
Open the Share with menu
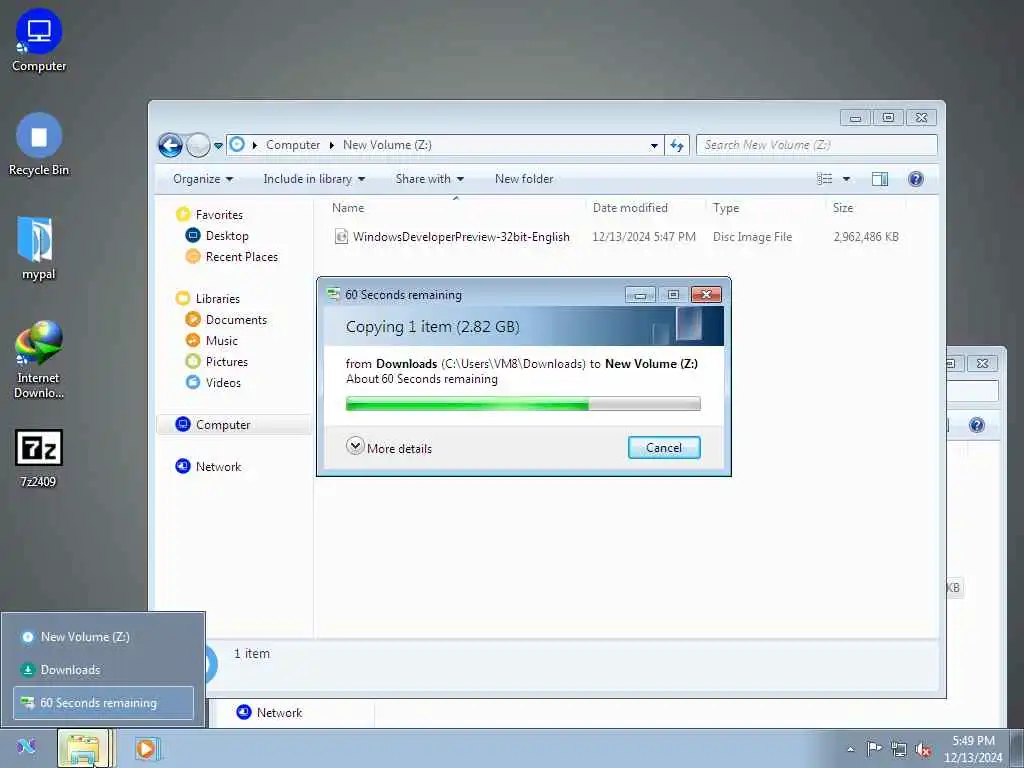pyautogui.click(x=429, y=179)
